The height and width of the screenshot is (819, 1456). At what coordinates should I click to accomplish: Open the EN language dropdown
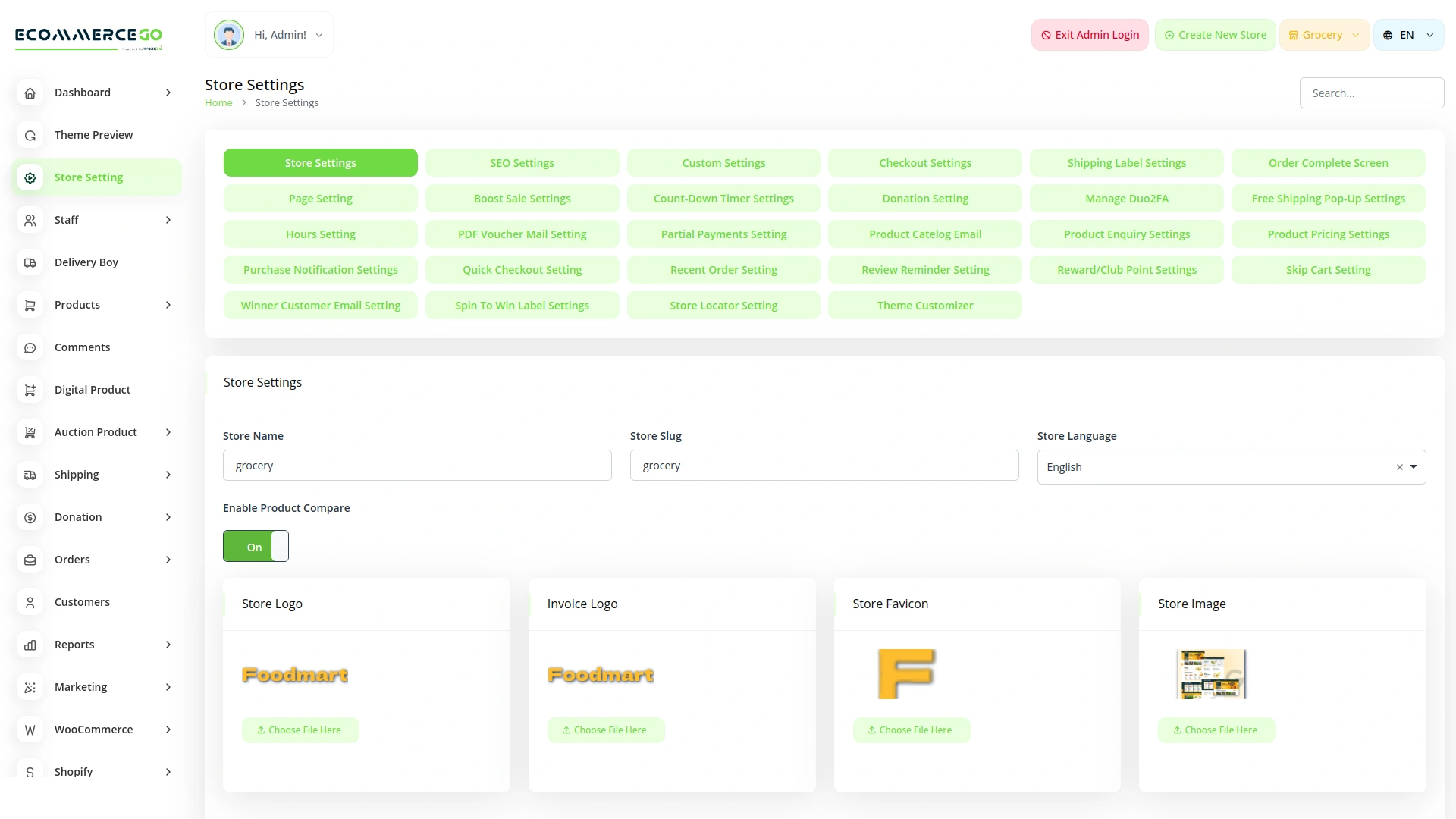[1408, 35]
